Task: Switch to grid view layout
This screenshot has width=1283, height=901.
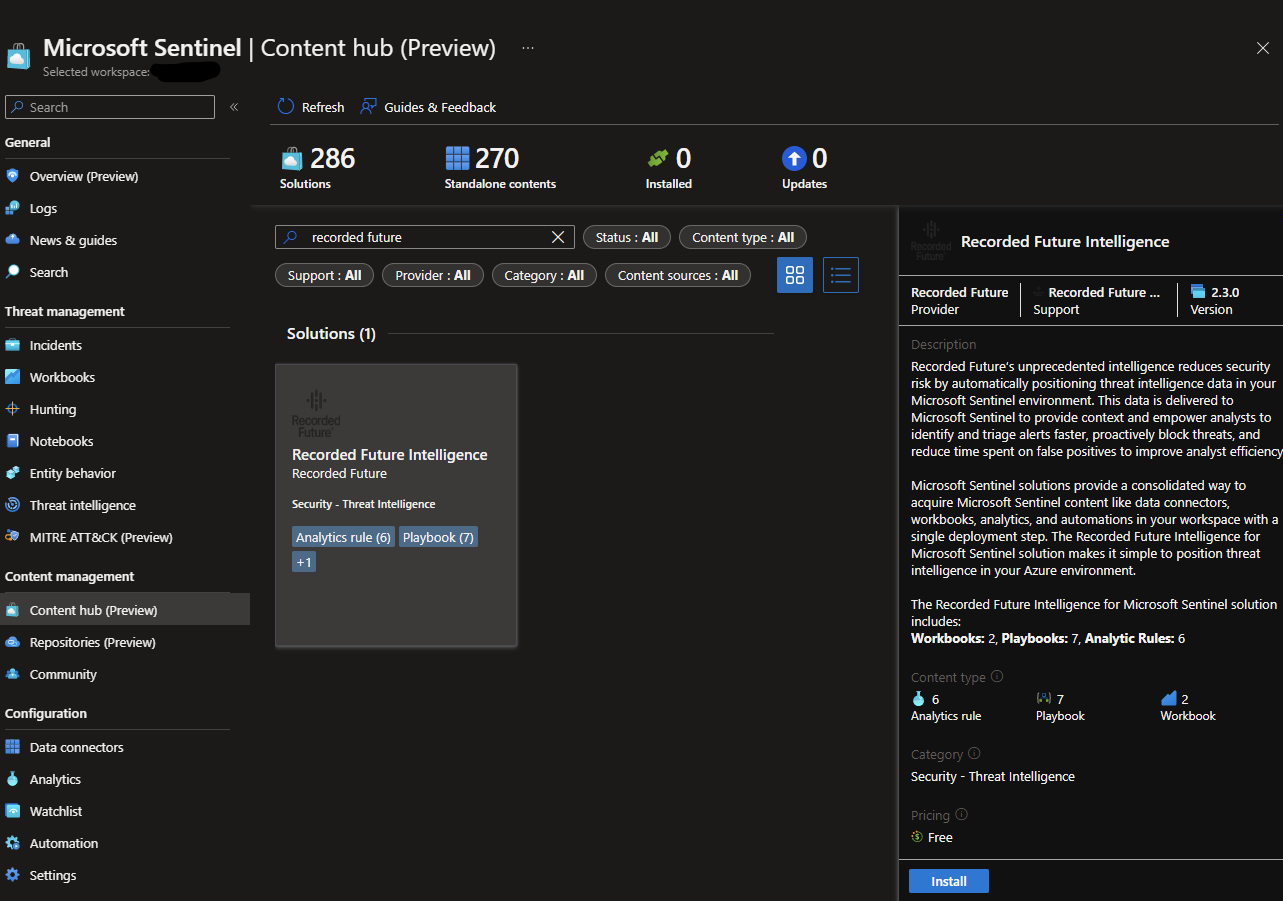Action: (x=795, y=275)
